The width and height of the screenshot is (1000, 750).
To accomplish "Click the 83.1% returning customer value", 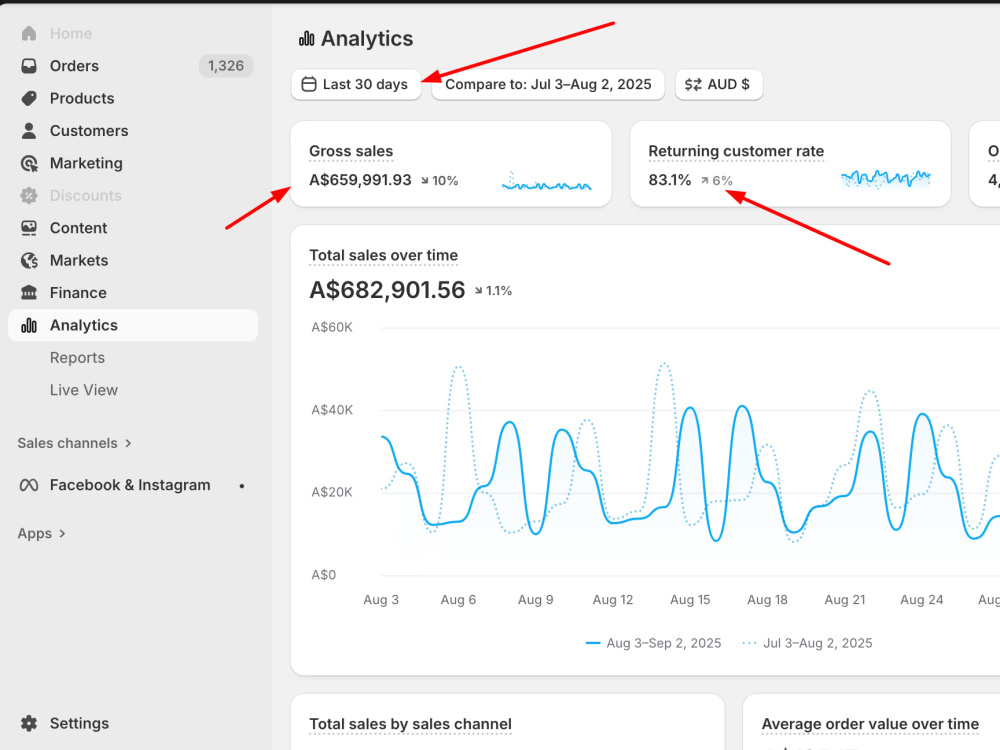I will (x=670, y=180).
